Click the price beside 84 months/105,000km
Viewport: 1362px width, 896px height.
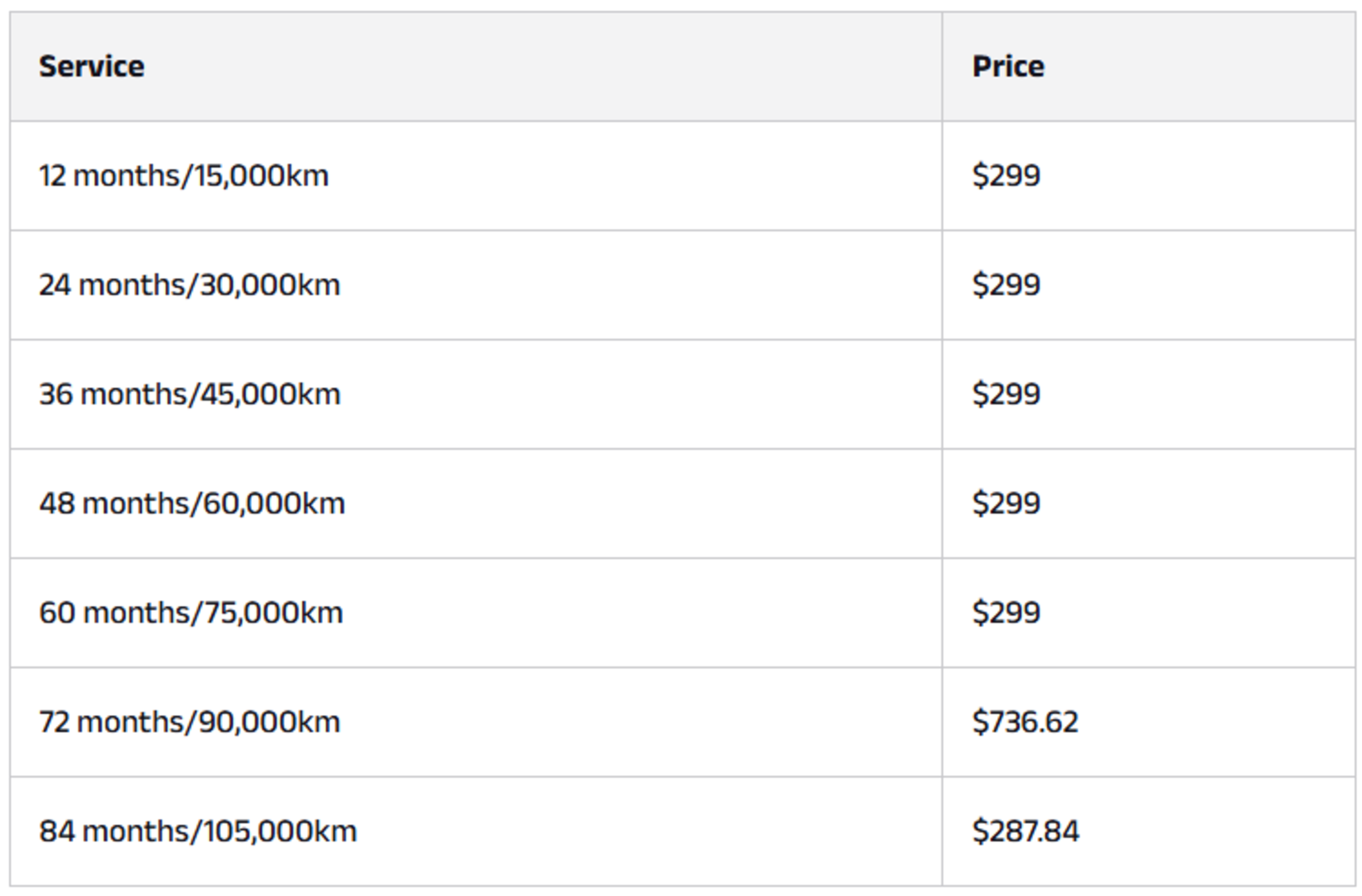point(1025,831)
